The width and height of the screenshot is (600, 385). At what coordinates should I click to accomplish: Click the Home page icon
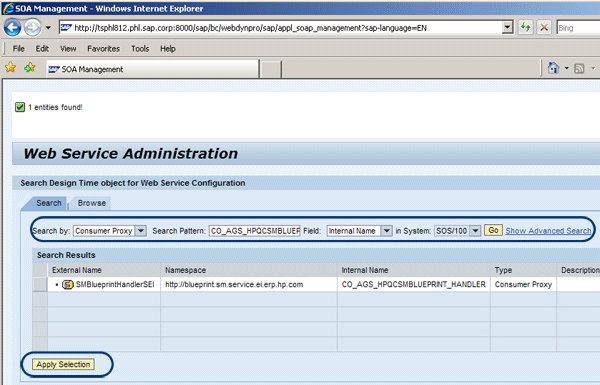[553, 68]
